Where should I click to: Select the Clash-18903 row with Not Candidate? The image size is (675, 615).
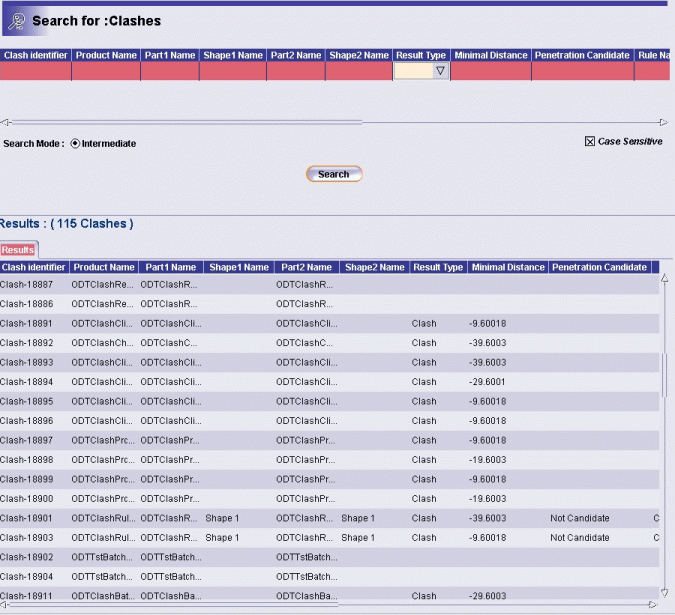pyautogui.click(x=579, y=538)
